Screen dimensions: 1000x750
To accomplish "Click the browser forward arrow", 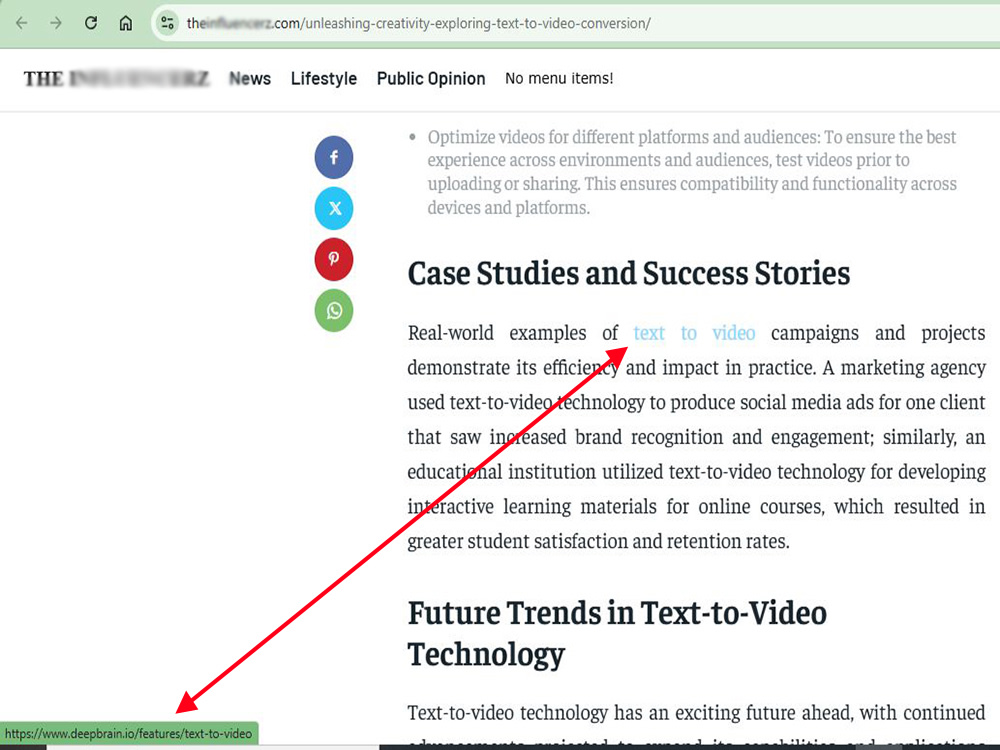I will coord(56,24).
